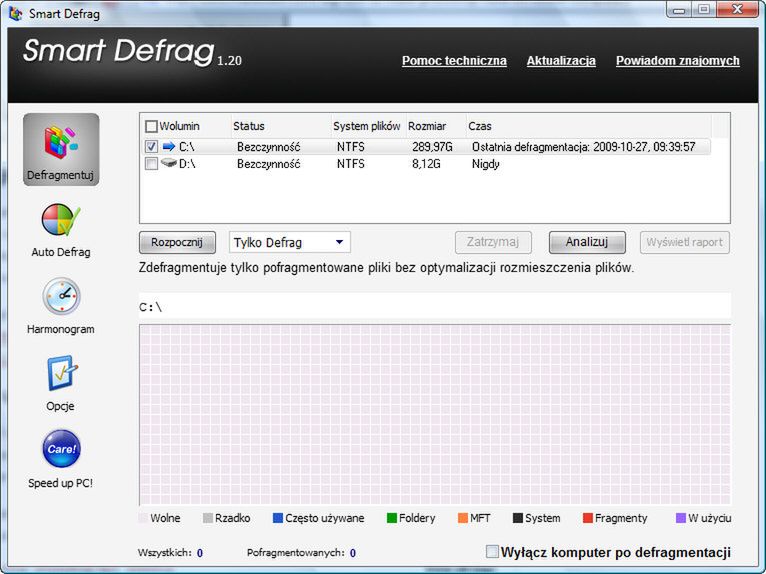The image size is (766, 574).
Task: Click the Analizuj button
Action: click(x=587, y=242)
